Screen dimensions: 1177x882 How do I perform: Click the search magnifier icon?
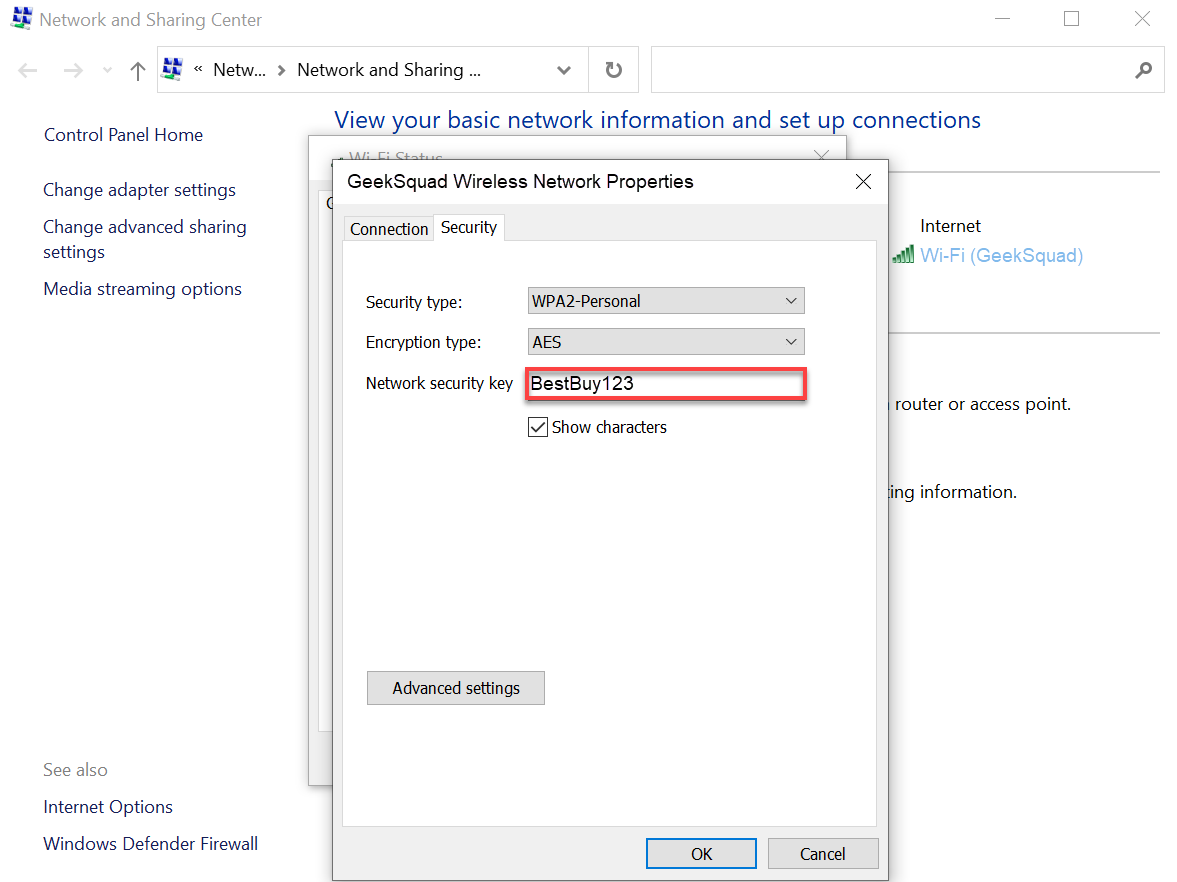(1144, 70)
